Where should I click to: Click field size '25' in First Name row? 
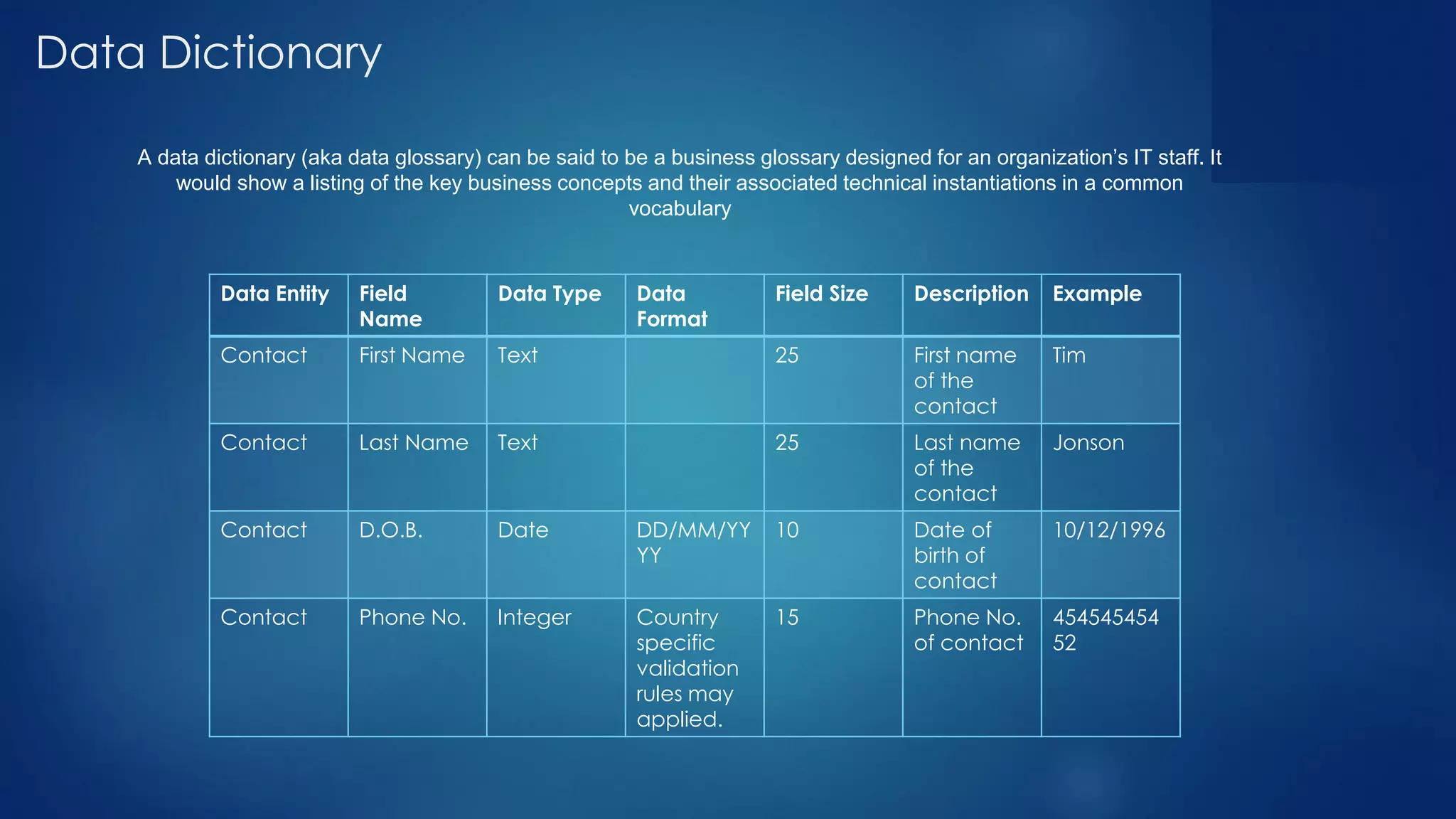click(x=833, y=380)
